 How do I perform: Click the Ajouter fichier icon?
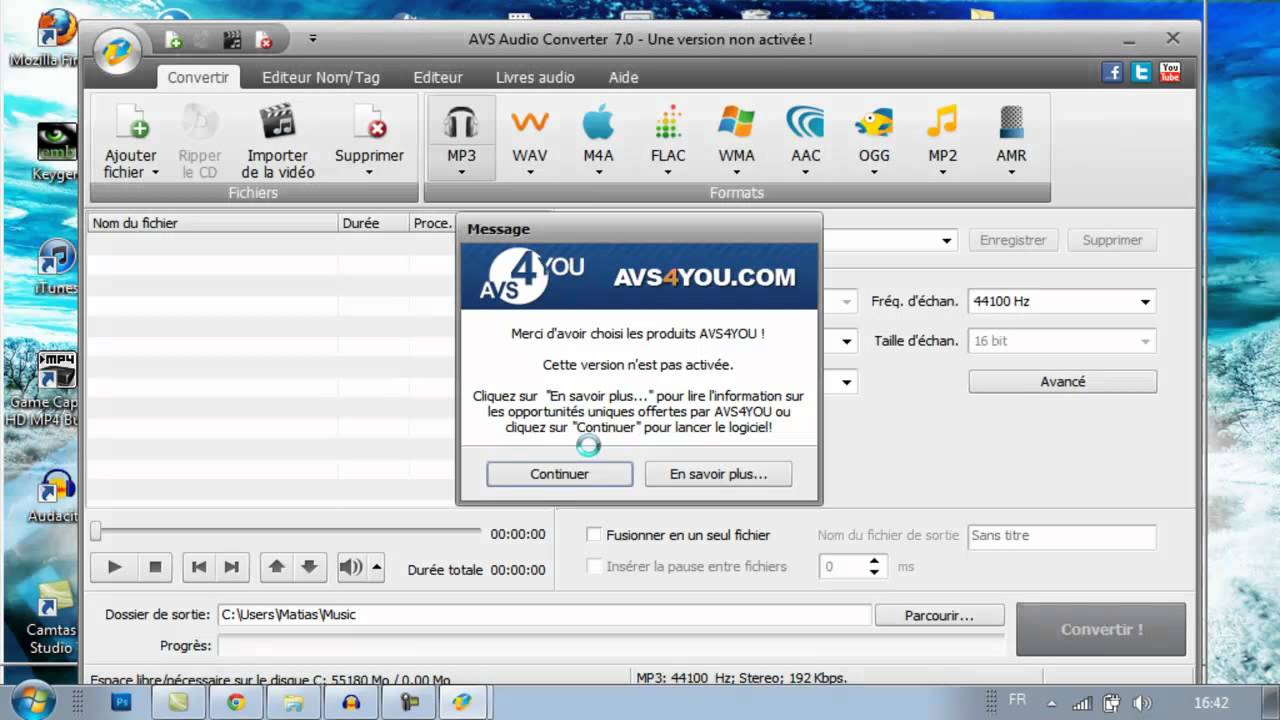pos(131,123)
